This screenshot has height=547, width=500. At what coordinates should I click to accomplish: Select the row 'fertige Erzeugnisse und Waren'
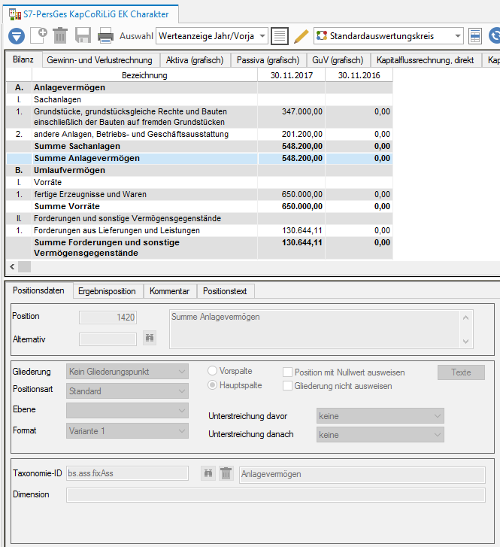click(x=200, y=194)
